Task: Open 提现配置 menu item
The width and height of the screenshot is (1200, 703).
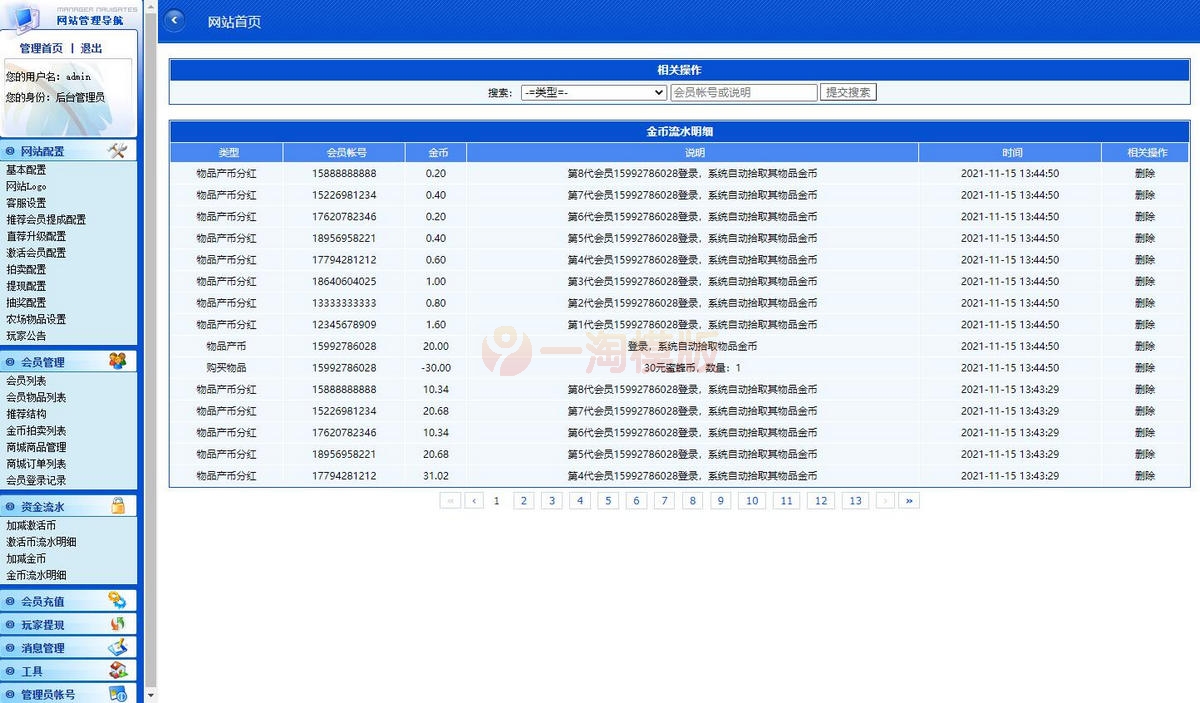Action: click(26, 286)
